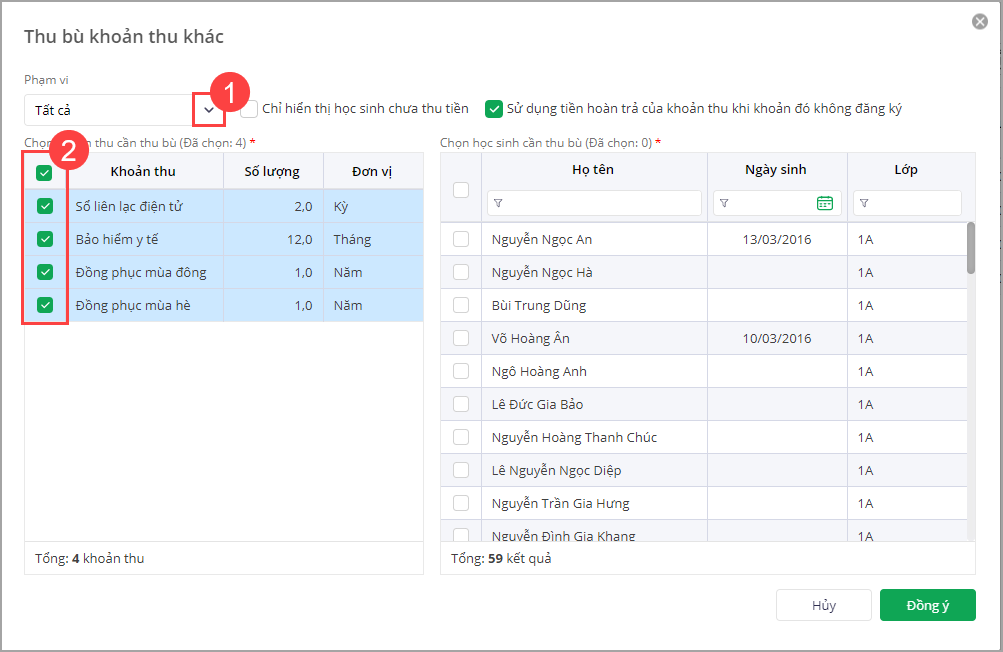Click the birth date 13/03/2016
The image size is (1003, 652).
(x=777, y=239)
